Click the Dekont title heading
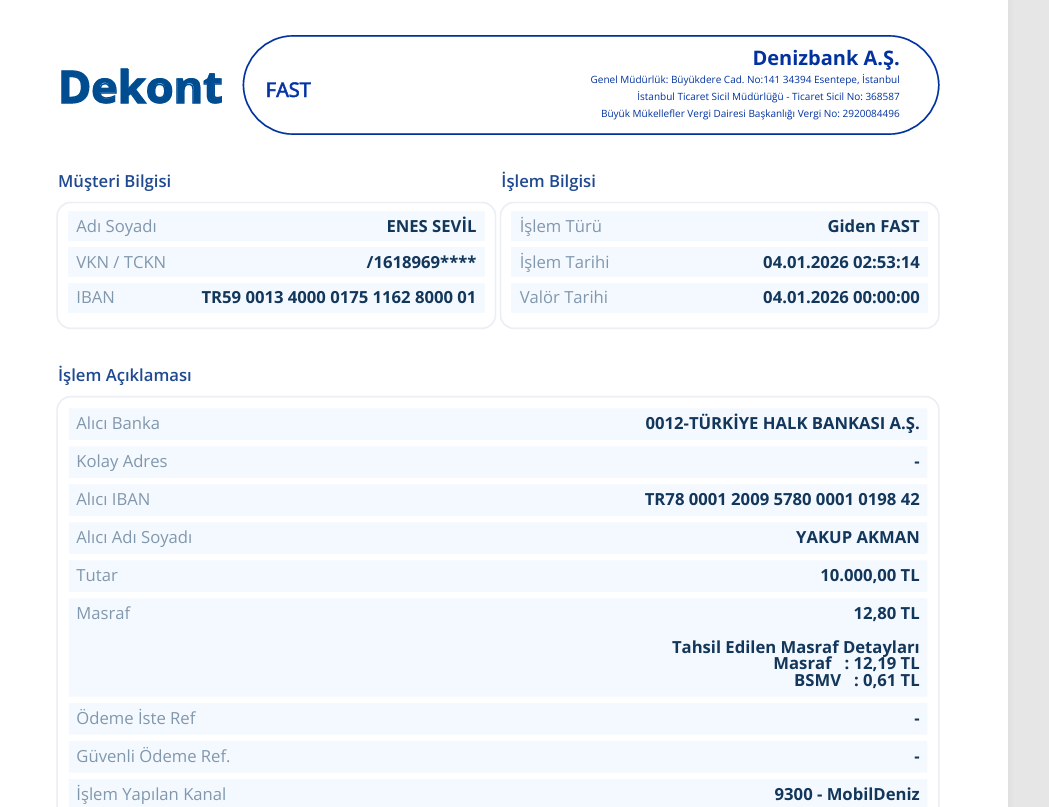This screenshot has height=807, width=1049. tap(140, 88)
